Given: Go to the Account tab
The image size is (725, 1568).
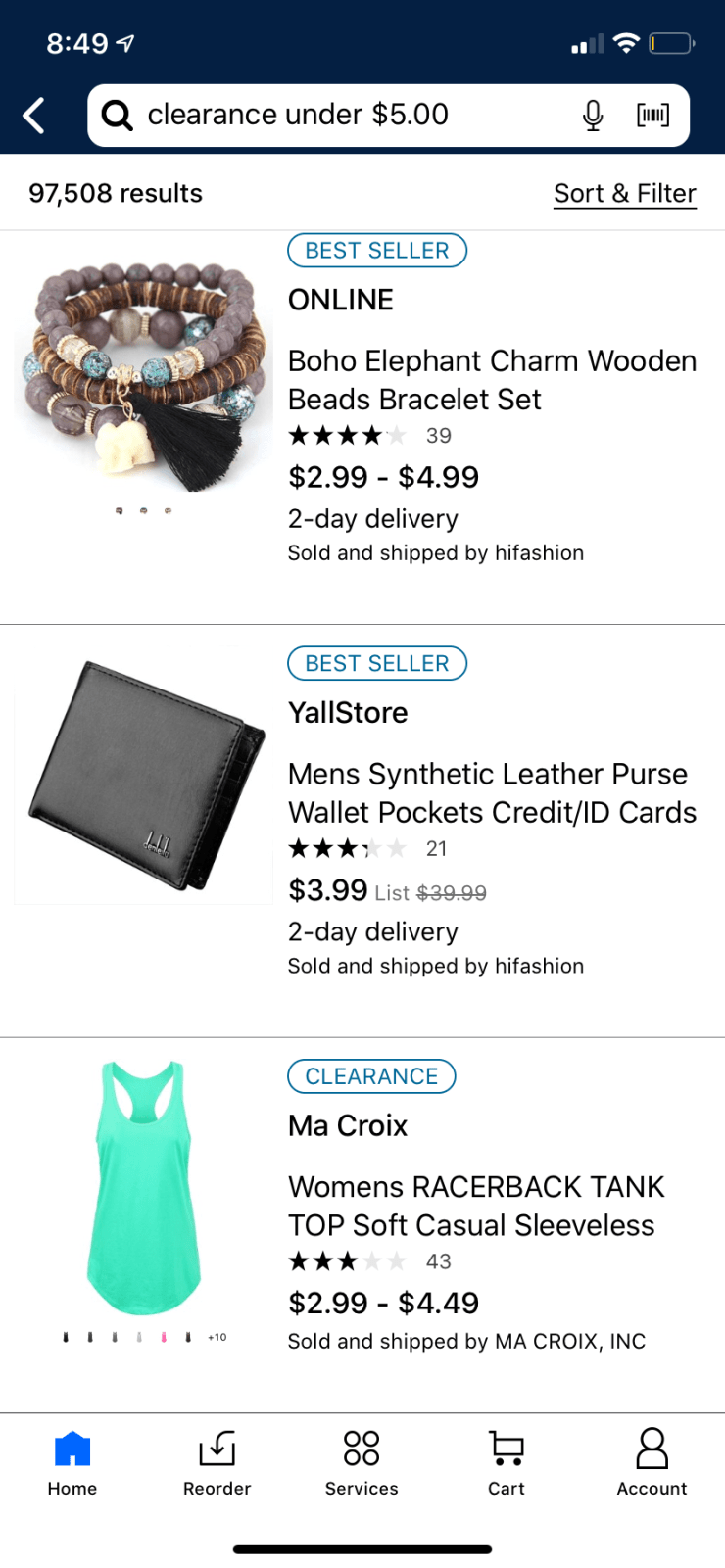Looking at the screenshot, I should click(x=652, y=1462).
